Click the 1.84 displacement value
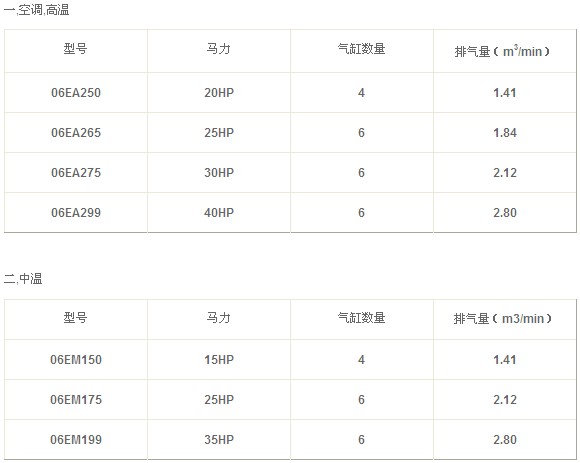The image size is (580, 463). pos(505,132)
